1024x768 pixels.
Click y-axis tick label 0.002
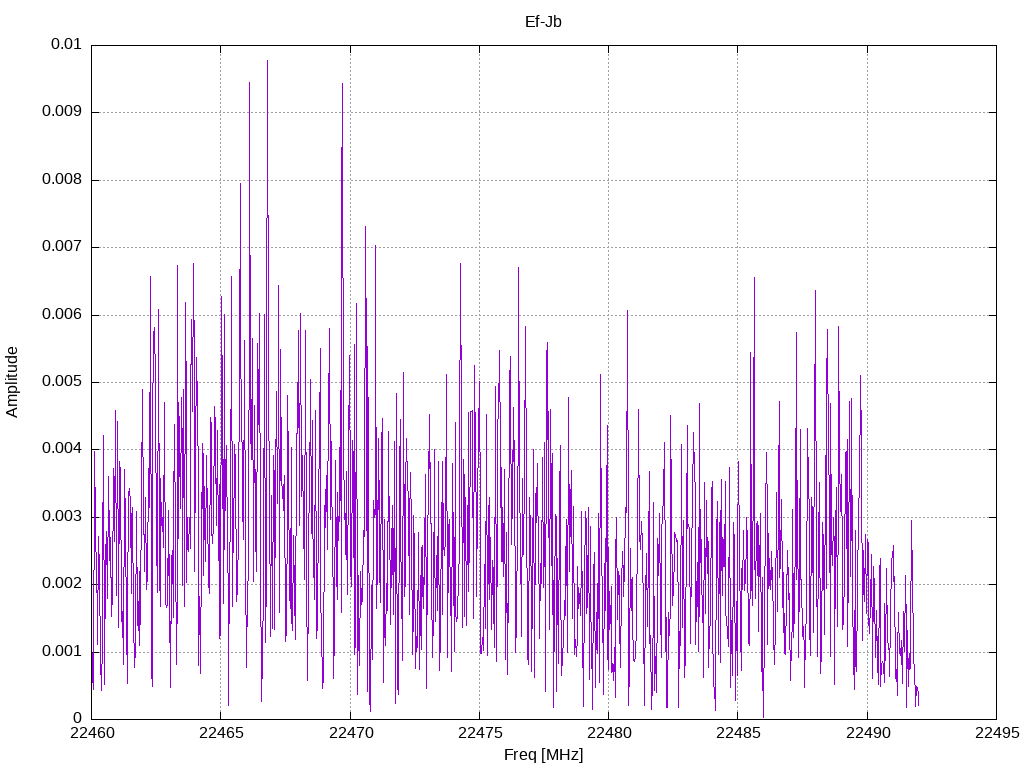tap(62, 584)
